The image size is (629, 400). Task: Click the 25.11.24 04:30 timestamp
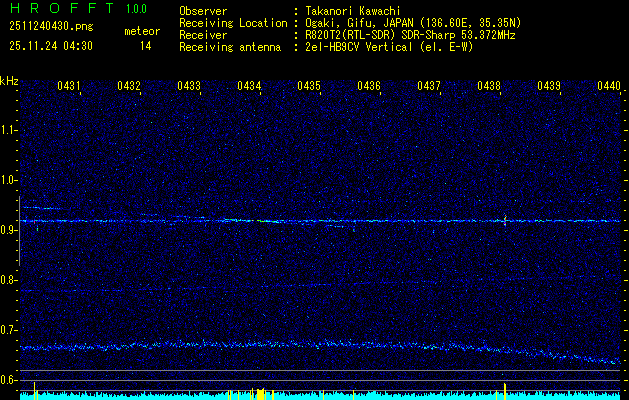[50, 46]
